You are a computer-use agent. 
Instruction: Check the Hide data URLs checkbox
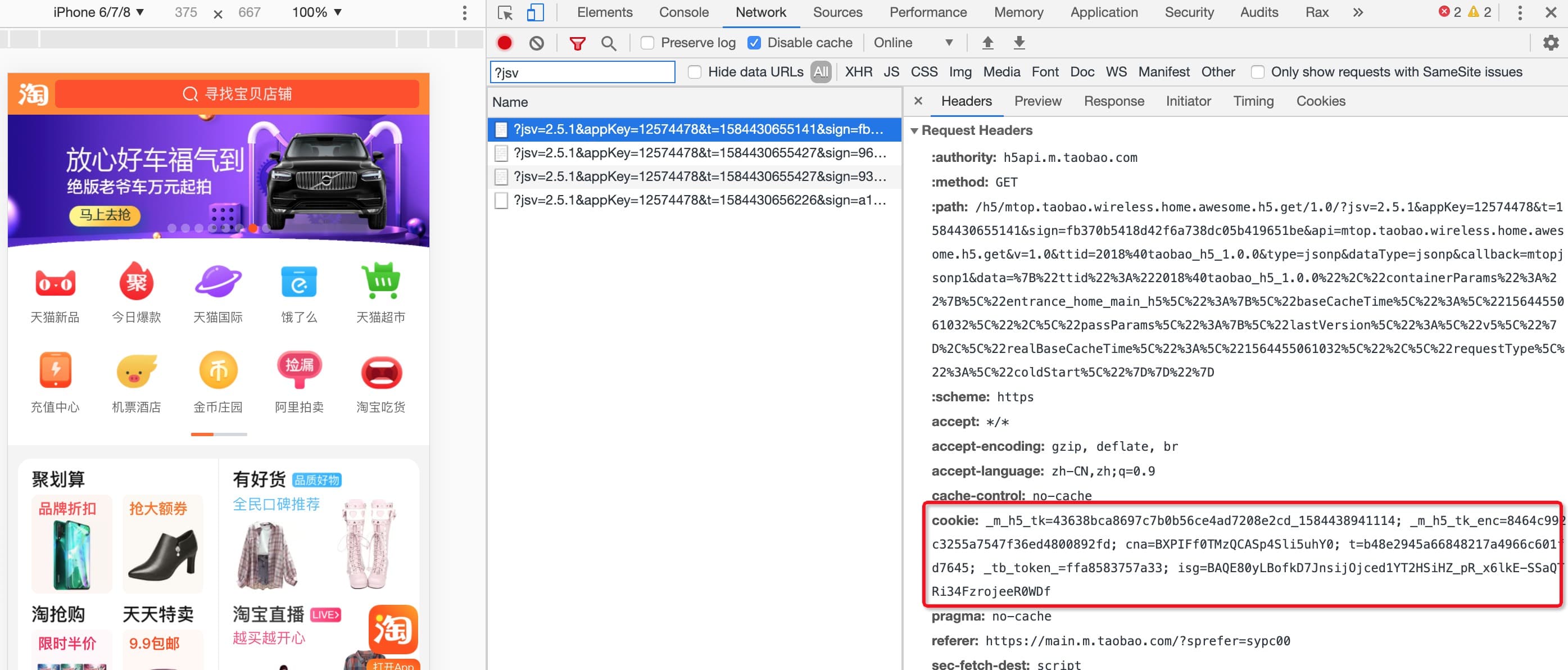pos(695,72)
